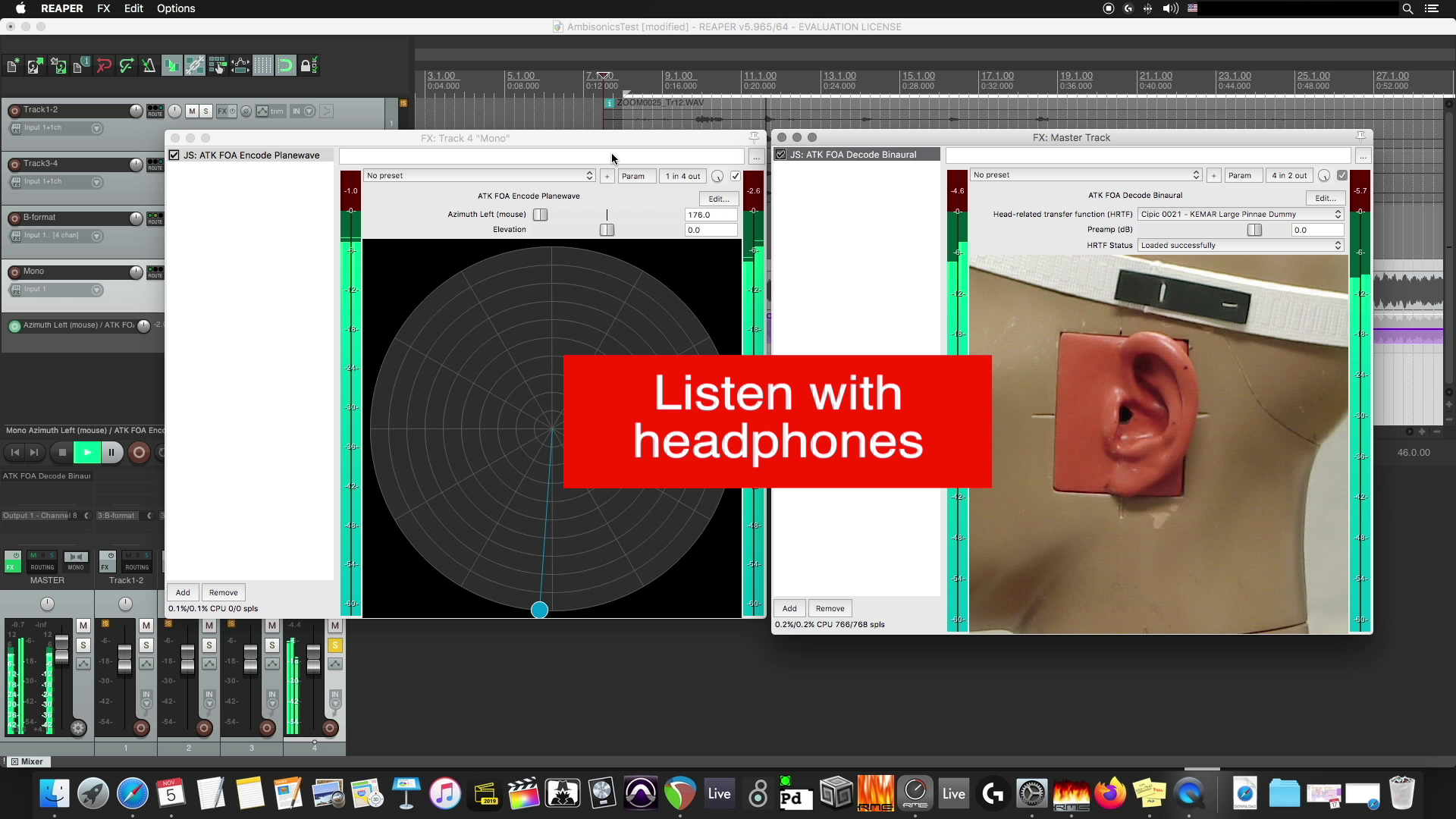Arm record on Mono track
This screenshot has width=1456, height=819.
pos(14,272)
